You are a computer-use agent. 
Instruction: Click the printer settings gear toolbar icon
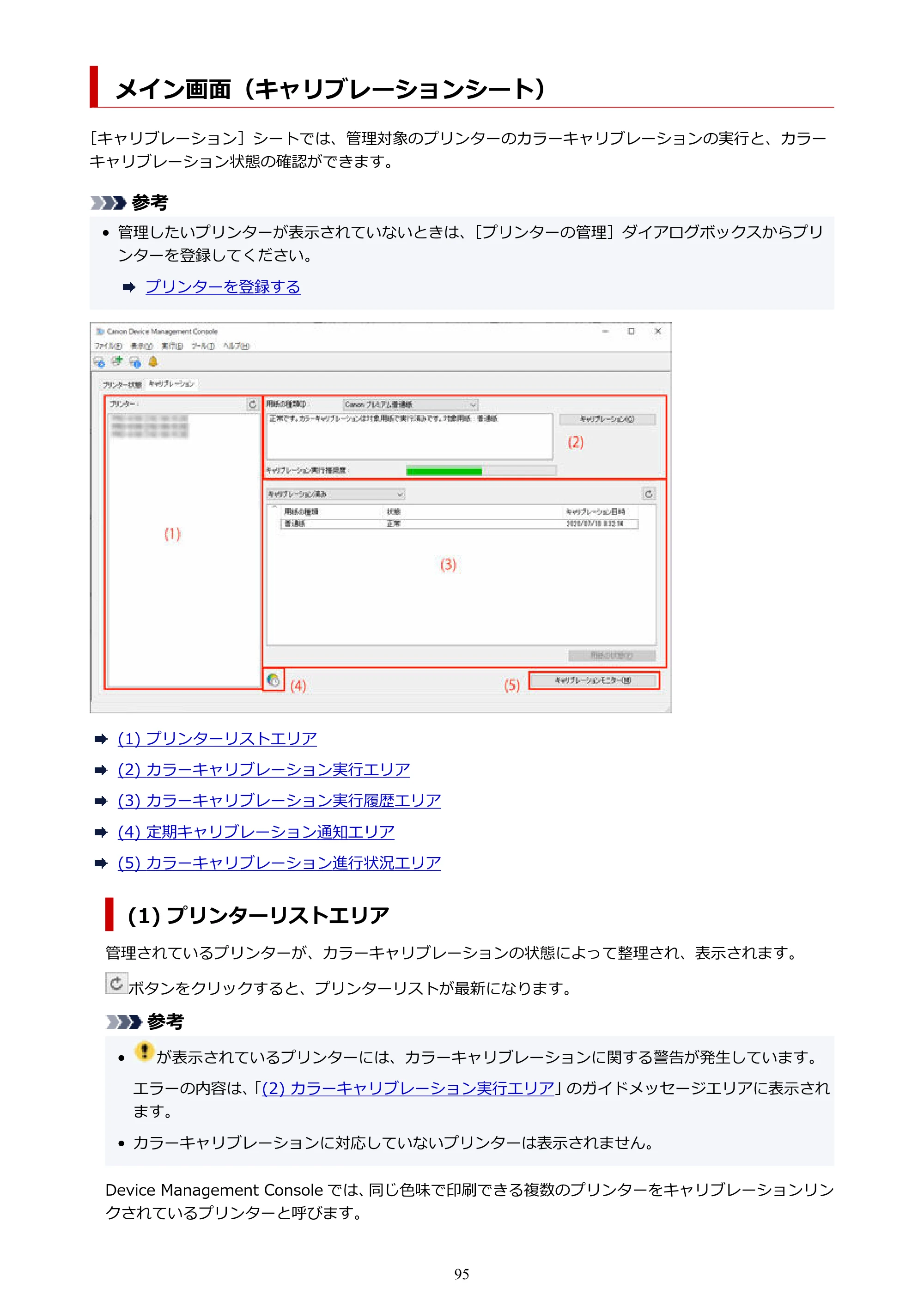tap(99, 361)
